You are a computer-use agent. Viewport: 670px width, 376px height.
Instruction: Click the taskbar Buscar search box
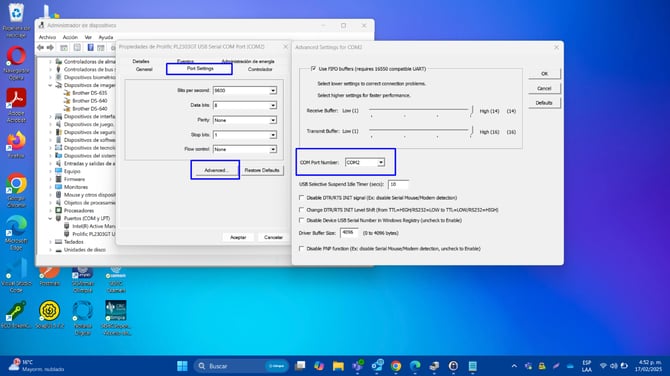(x=241, y=366)
